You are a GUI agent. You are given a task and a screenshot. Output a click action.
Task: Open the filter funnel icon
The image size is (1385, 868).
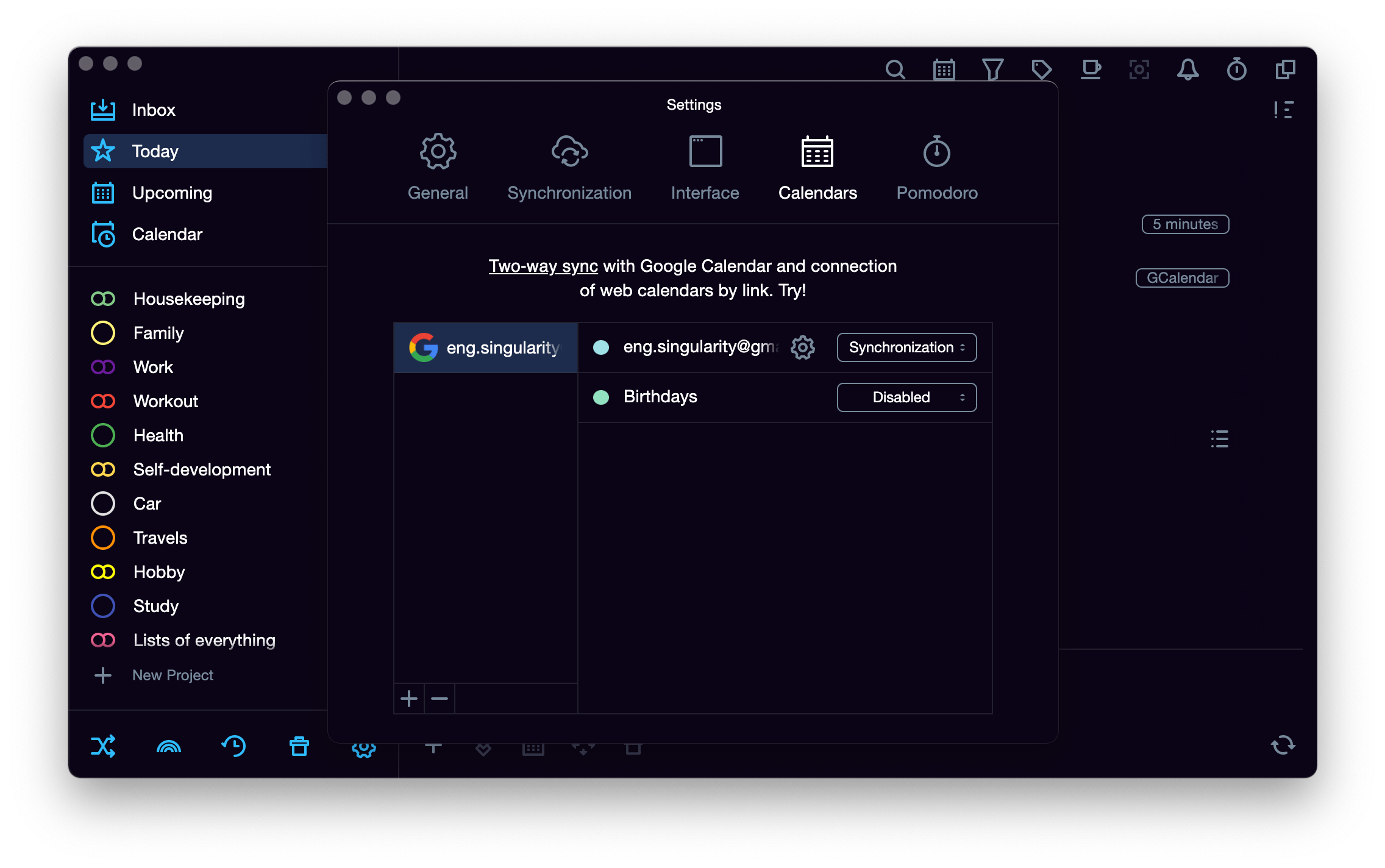[x=992, y=69]
